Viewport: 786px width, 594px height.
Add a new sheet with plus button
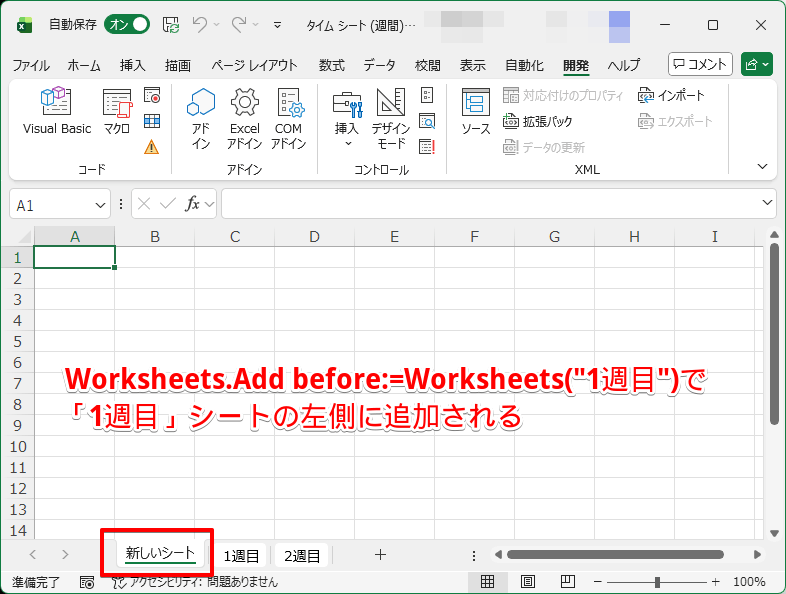pyautogui.click(x=380, y=554)
